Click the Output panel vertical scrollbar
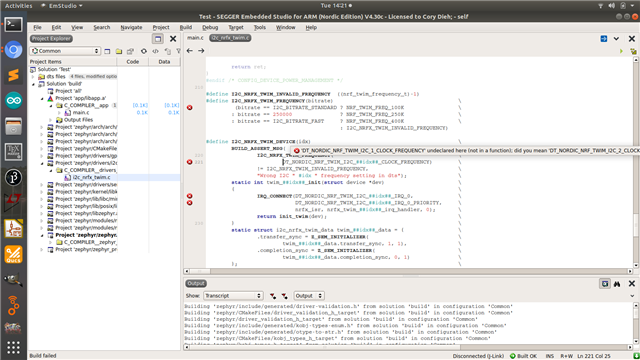640x360 pixels. click(x=636, y=323)
